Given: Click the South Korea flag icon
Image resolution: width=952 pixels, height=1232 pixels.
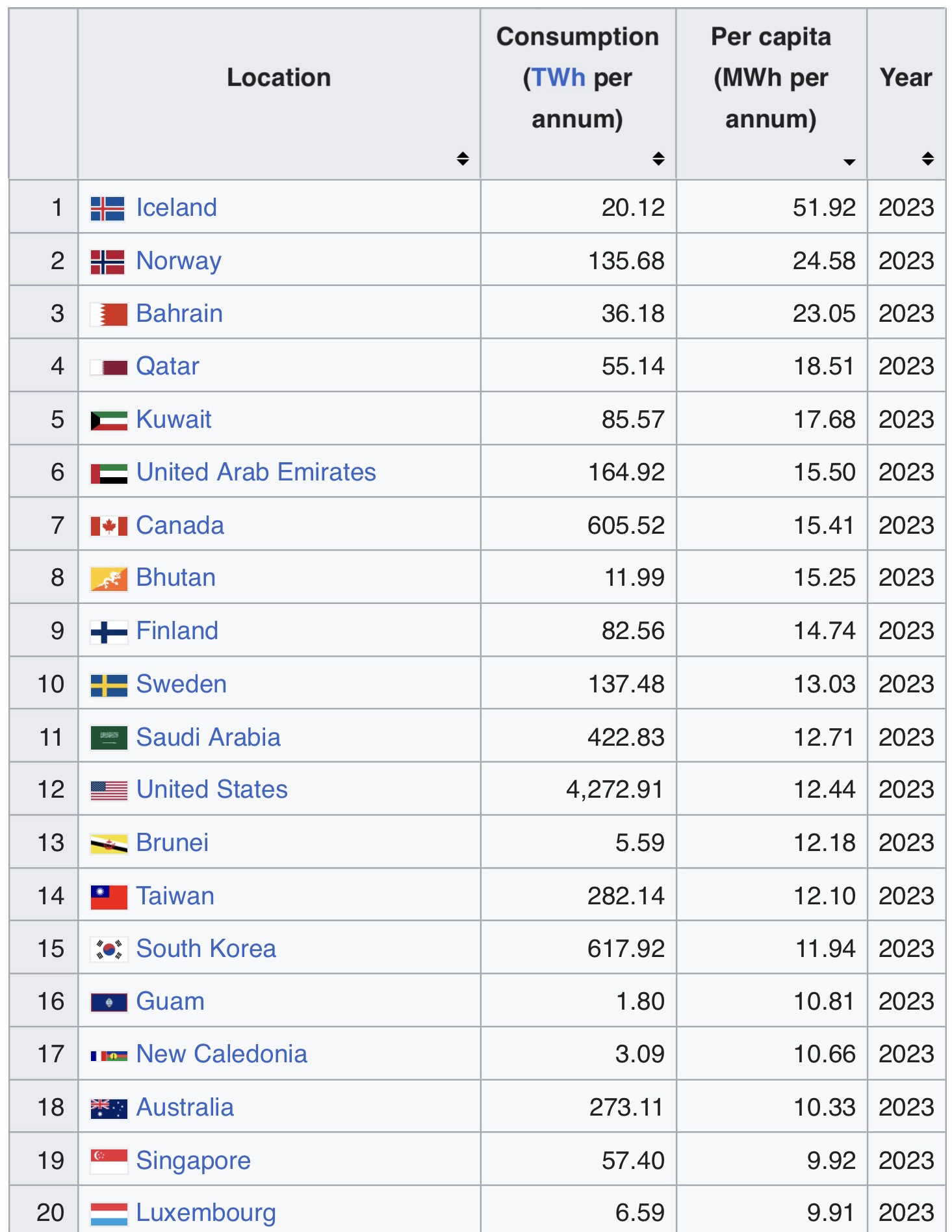Looking at the screenshot, I should [108, 949].
